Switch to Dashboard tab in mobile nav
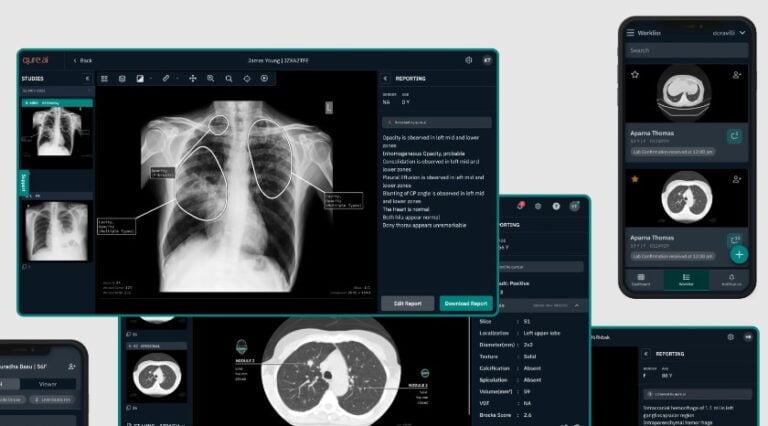The height and width of the screenshot is (426, 768). click(x=639, y=281)
